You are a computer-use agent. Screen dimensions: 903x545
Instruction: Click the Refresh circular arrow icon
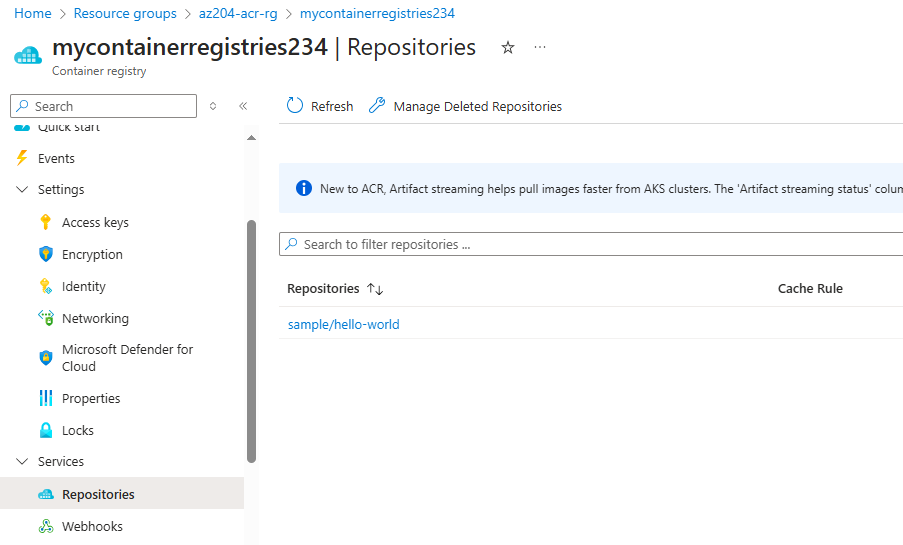(295, 105)
